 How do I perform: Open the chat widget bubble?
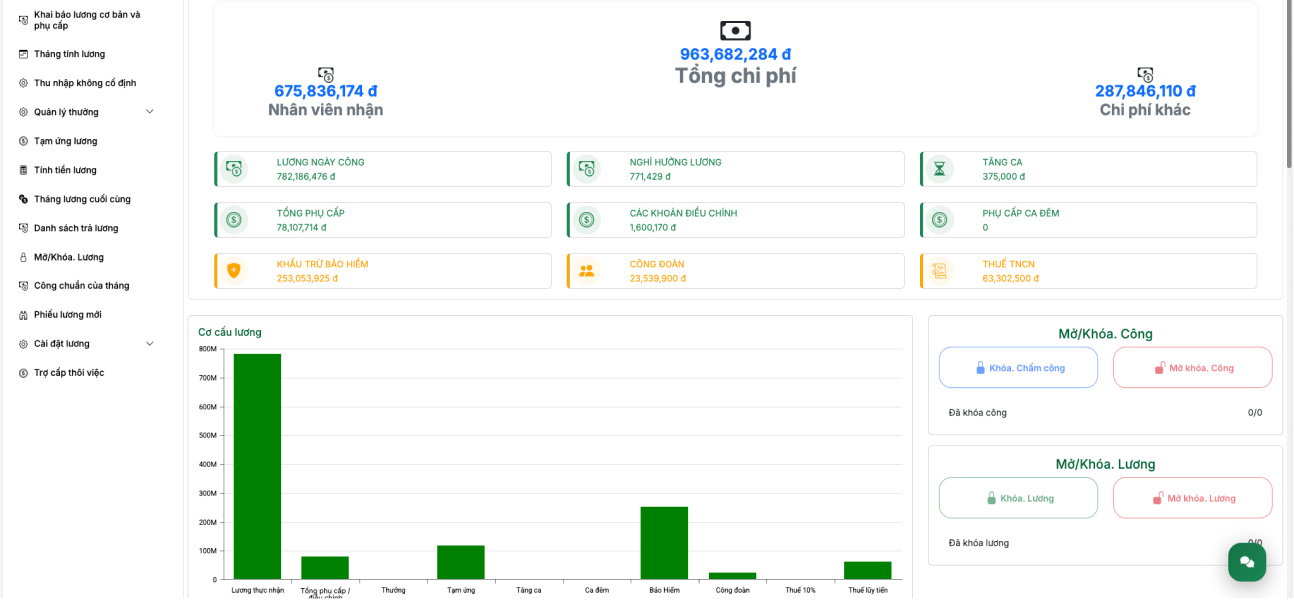click(1247, 562)
